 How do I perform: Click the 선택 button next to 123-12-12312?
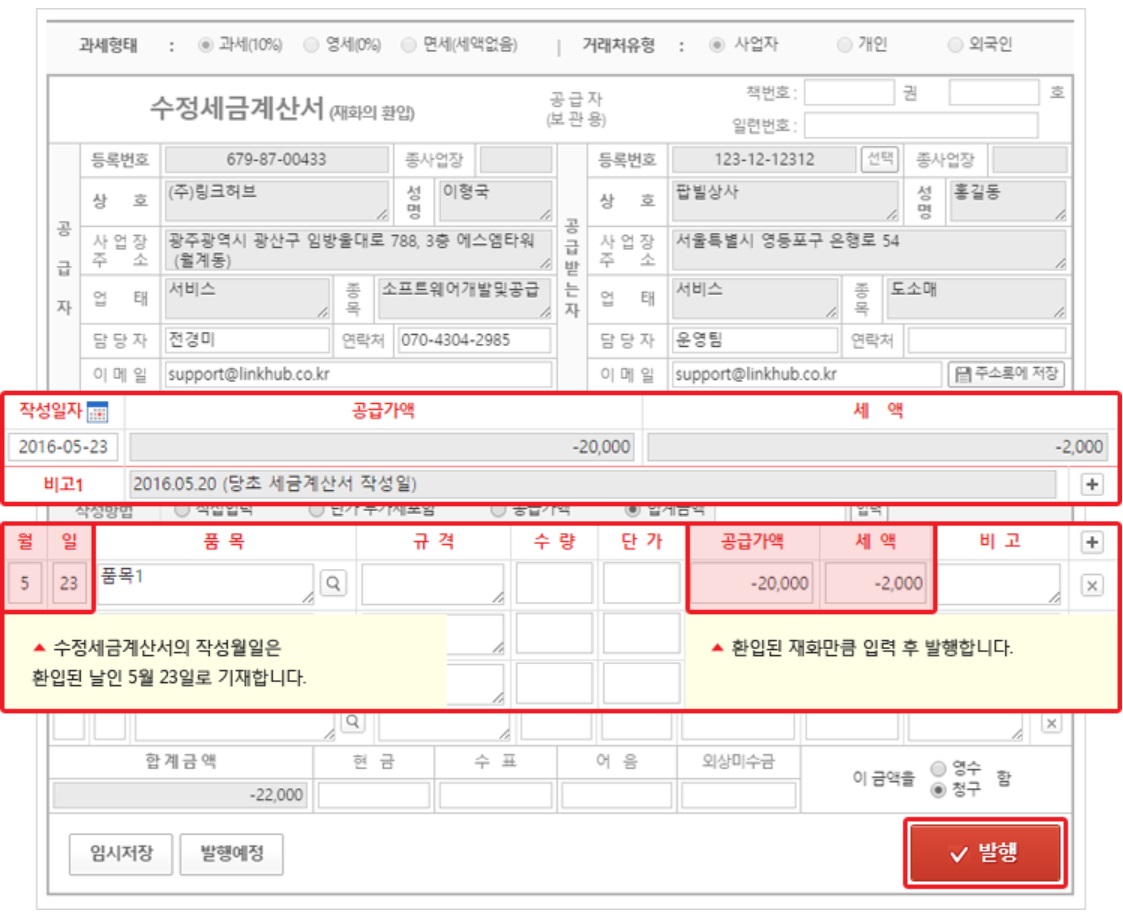pos(879,159)
